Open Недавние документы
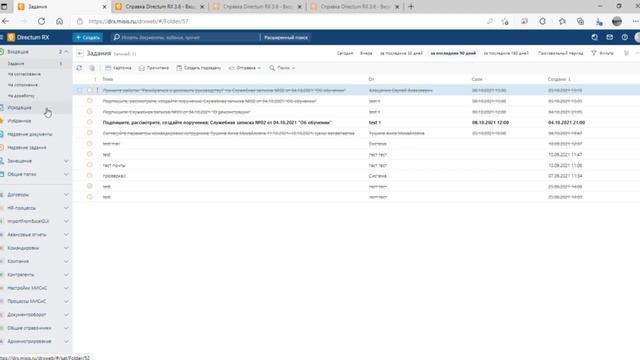The width and height of the screenshot is (640, 360). (30, 134)
